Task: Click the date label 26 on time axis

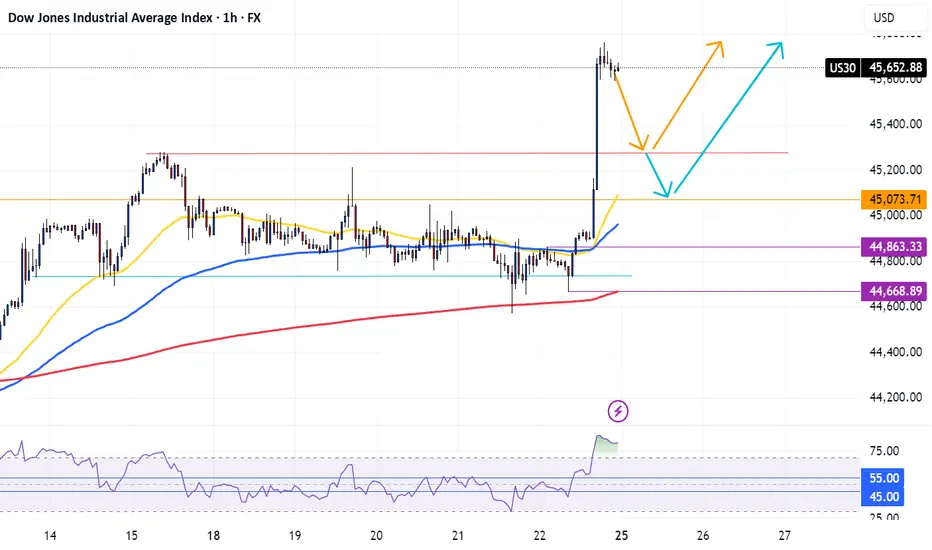Action: point(703,536)
